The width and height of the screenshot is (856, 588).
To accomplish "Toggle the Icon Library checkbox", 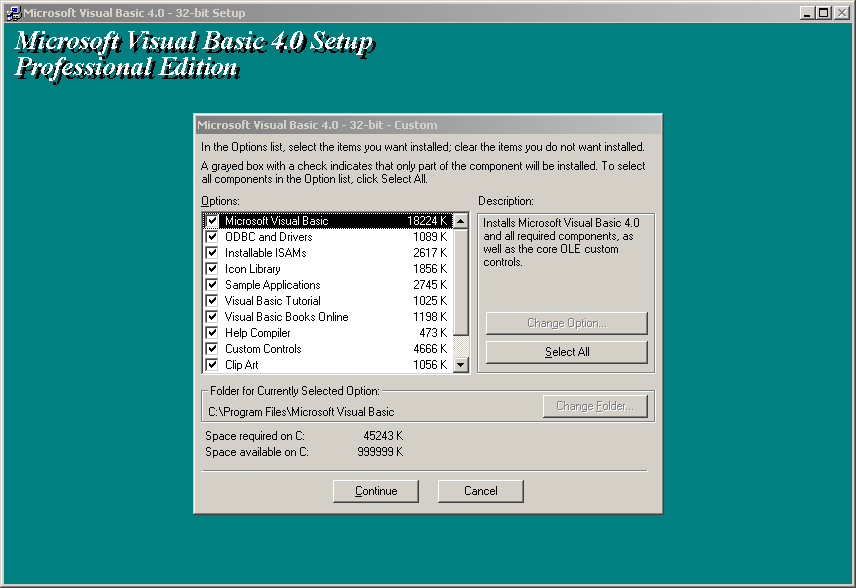I will click(x=212, y=269).
